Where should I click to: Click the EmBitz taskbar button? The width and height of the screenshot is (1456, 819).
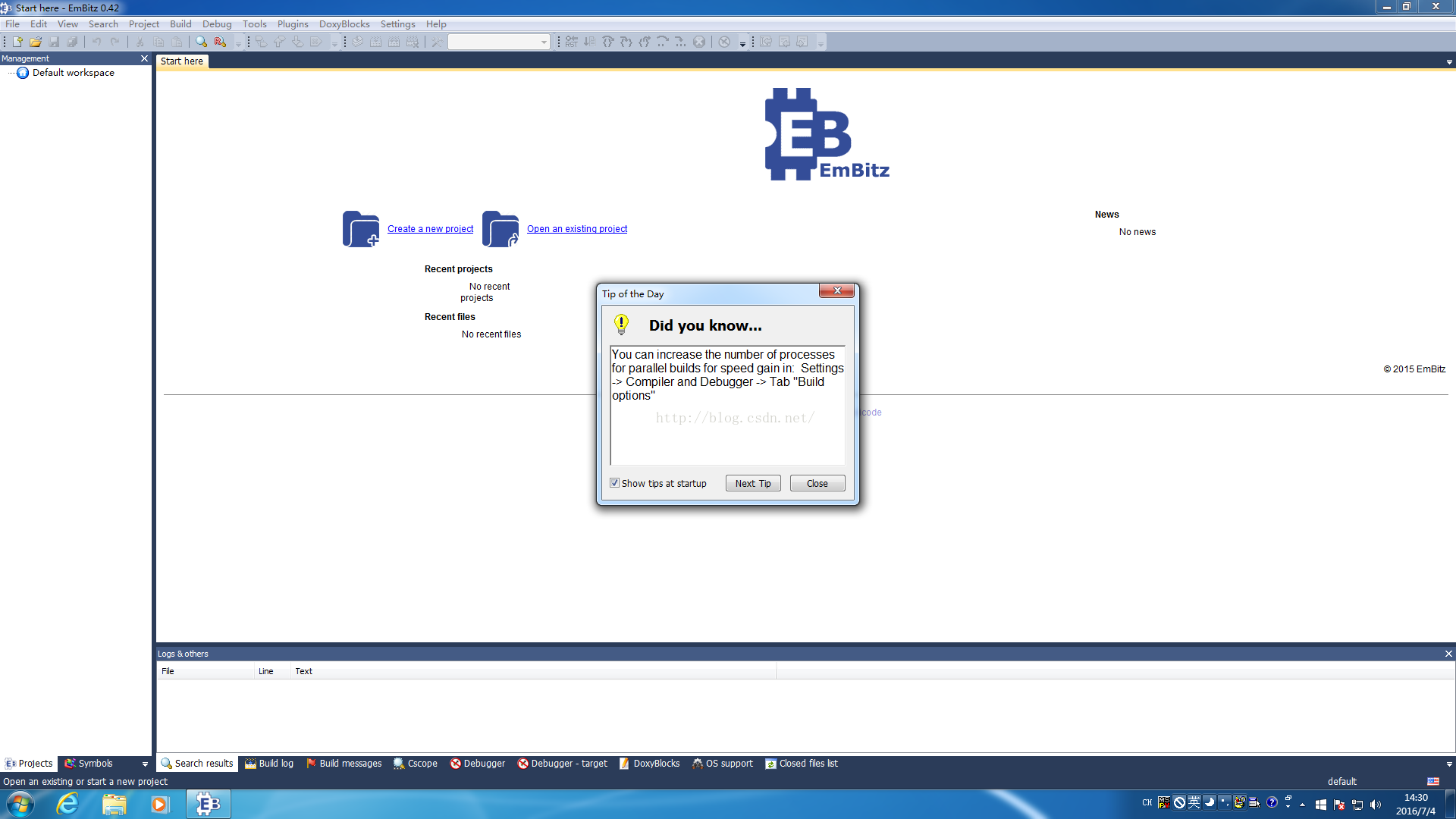209,804
